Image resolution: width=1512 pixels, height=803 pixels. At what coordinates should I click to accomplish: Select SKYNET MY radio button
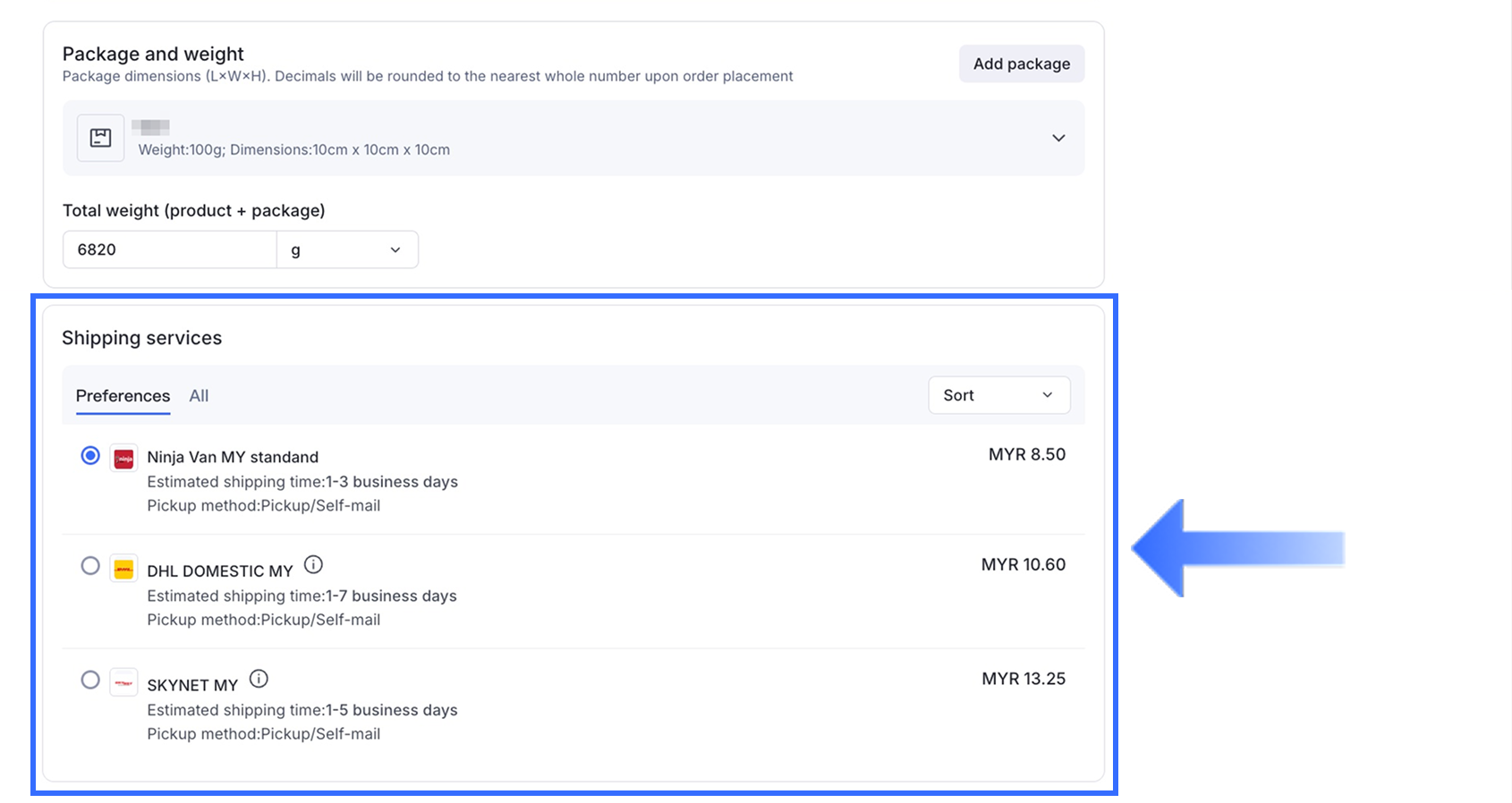coord(90,680)
